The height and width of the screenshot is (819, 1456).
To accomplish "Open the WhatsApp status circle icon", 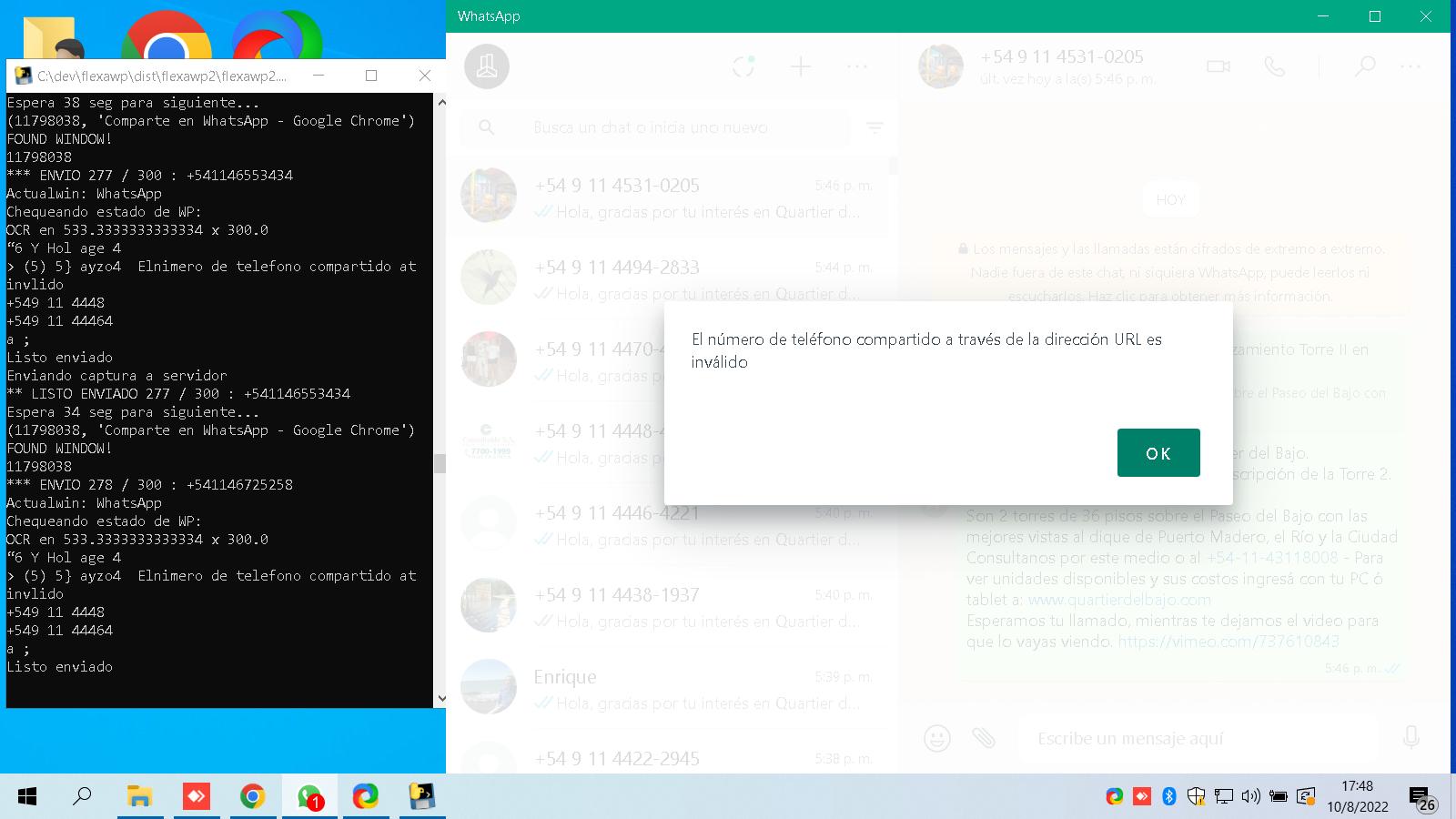I will click(x=743, y=66).
